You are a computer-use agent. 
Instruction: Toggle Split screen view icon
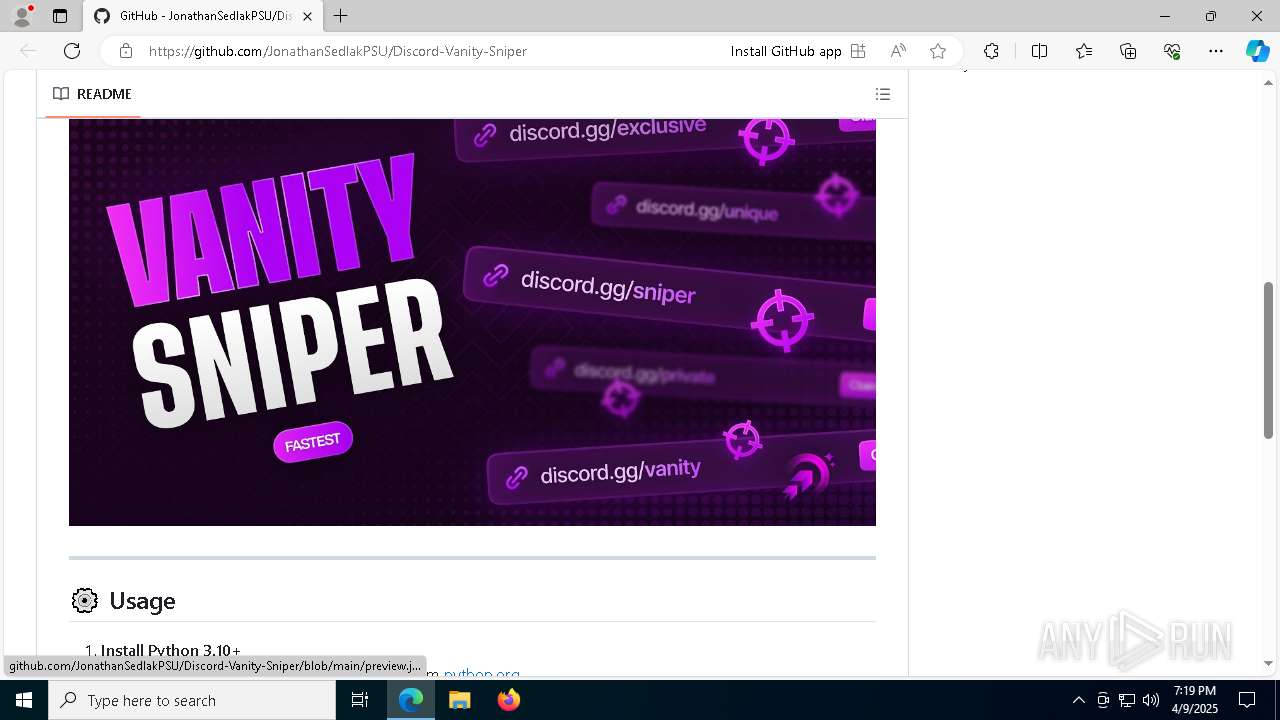click(1039, 51)
